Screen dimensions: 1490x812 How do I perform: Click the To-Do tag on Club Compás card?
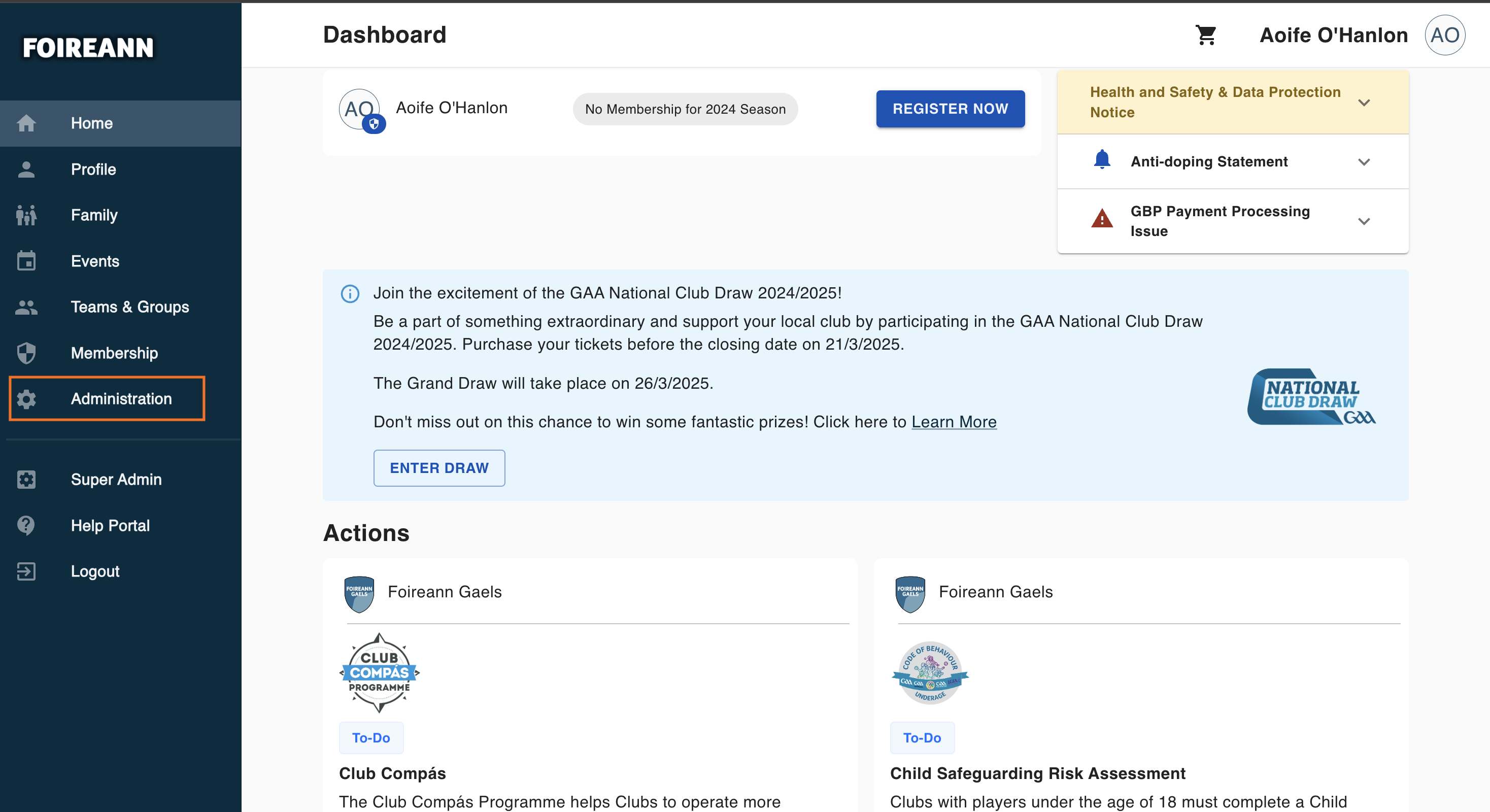(x=371, y=737)
